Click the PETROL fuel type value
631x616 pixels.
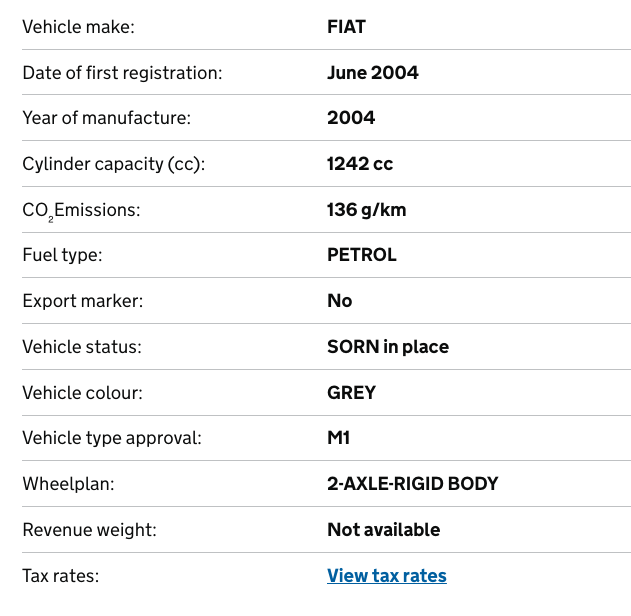pos(362,255)
